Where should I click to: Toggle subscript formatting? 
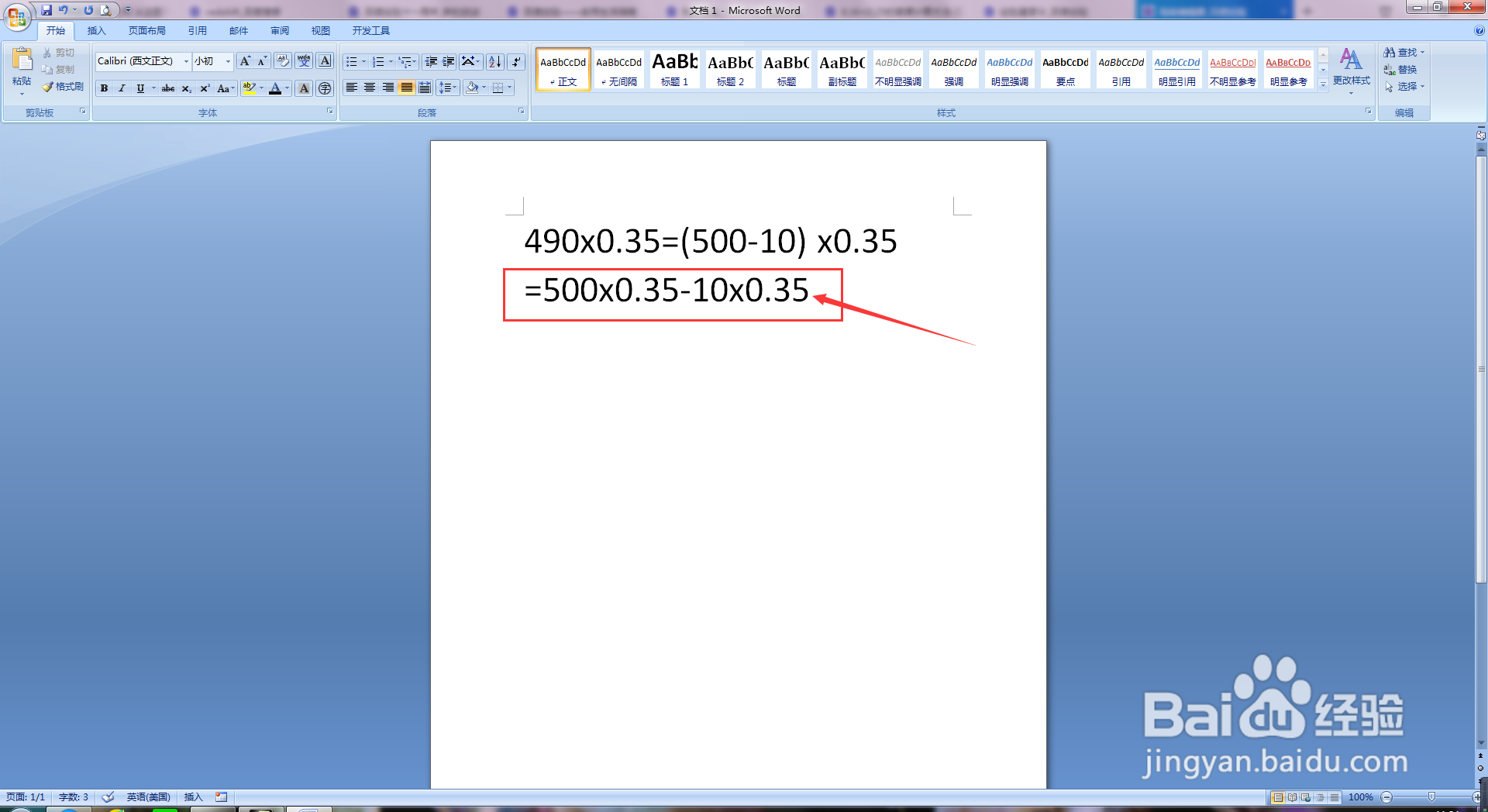[186, 88]
